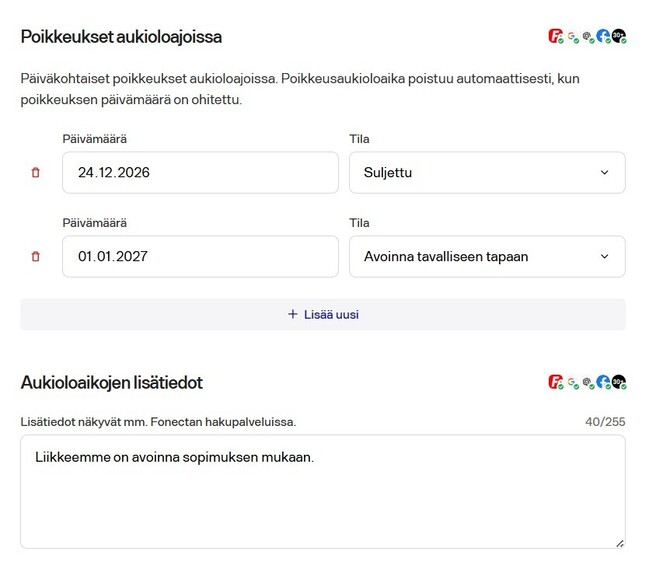
Task: Click the date field with 24.12.2026
Action: pos(200,173)
